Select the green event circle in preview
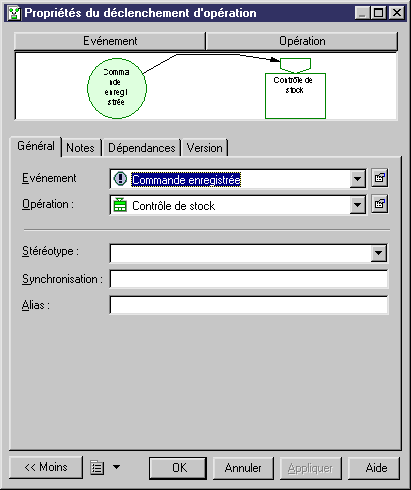Image resolution: width=411 pixels, height=490 pixels. click(x=117, y=88)
